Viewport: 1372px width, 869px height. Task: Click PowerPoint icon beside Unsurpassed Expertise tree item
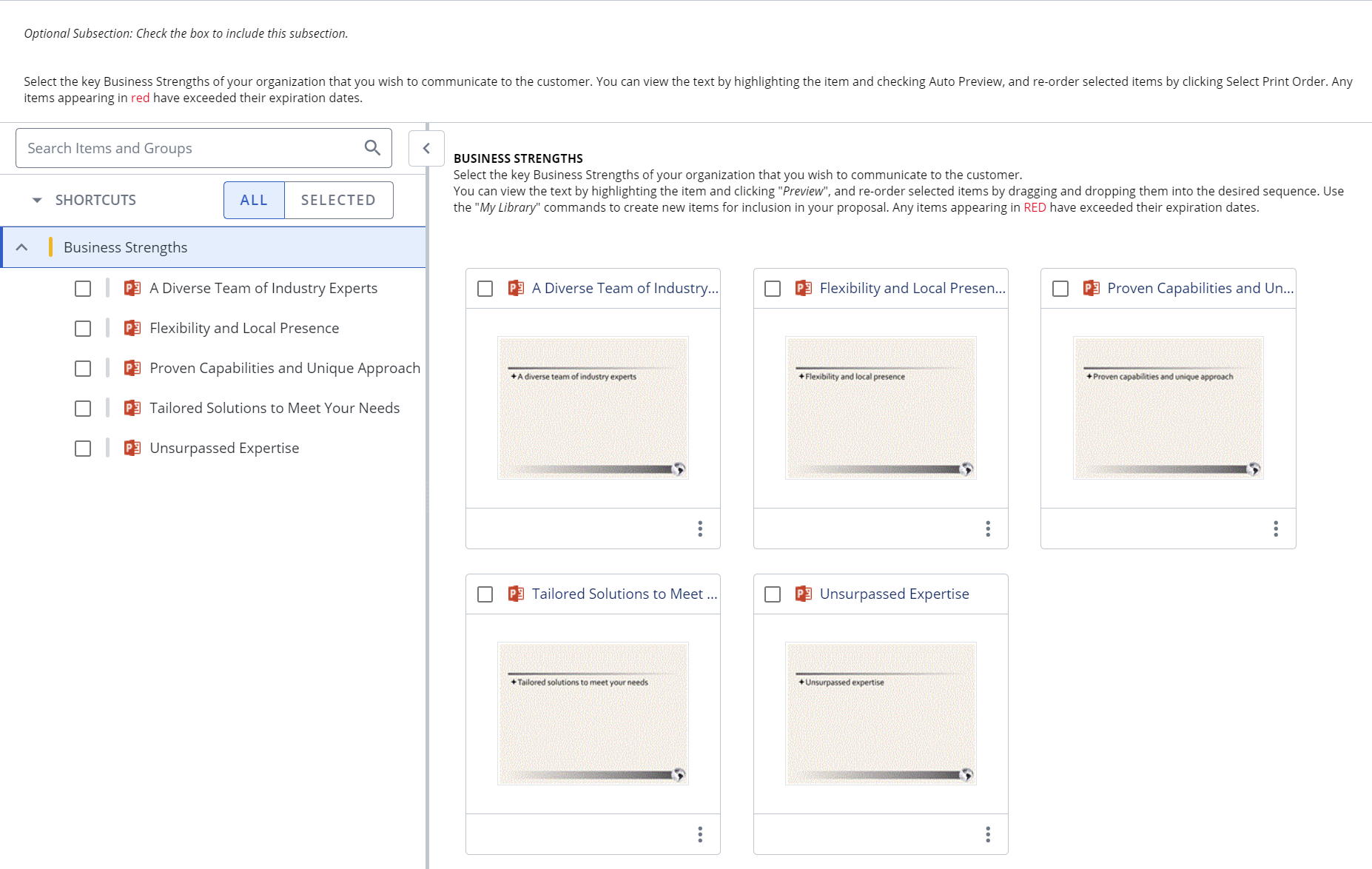[132, 448]
